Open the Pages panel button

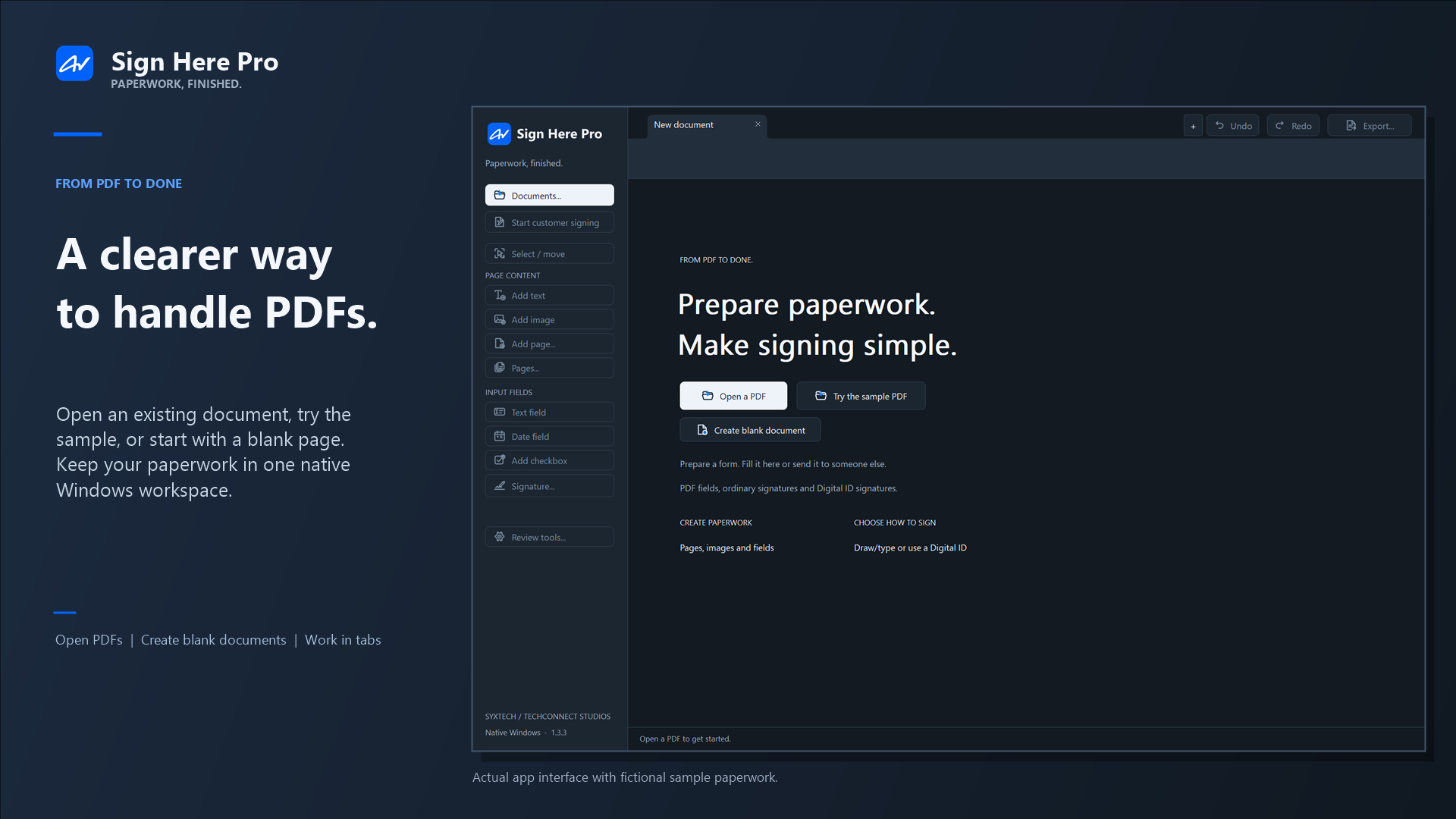pos(549,368)
